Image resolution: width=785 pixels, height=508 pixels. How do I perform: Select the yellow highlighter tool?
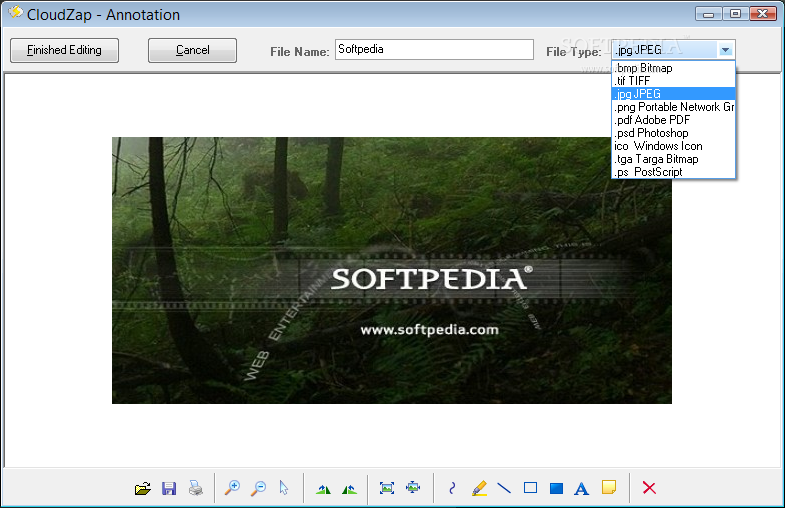(479, 488)
